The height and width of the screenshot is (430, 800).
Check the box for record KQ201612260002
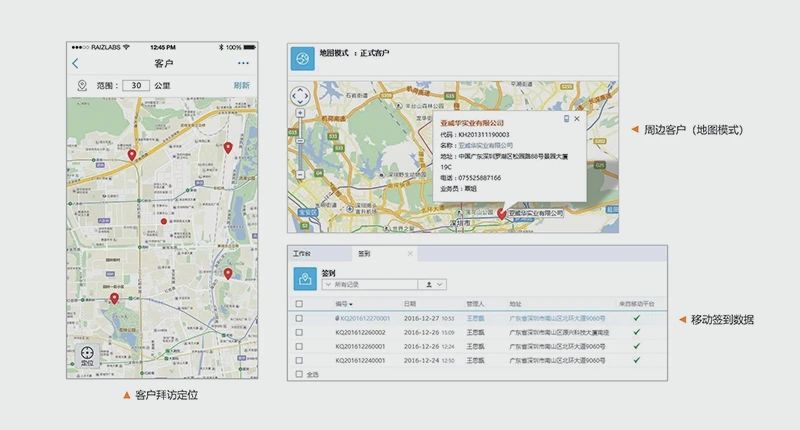pyautogui.click(x=299, y=332)
